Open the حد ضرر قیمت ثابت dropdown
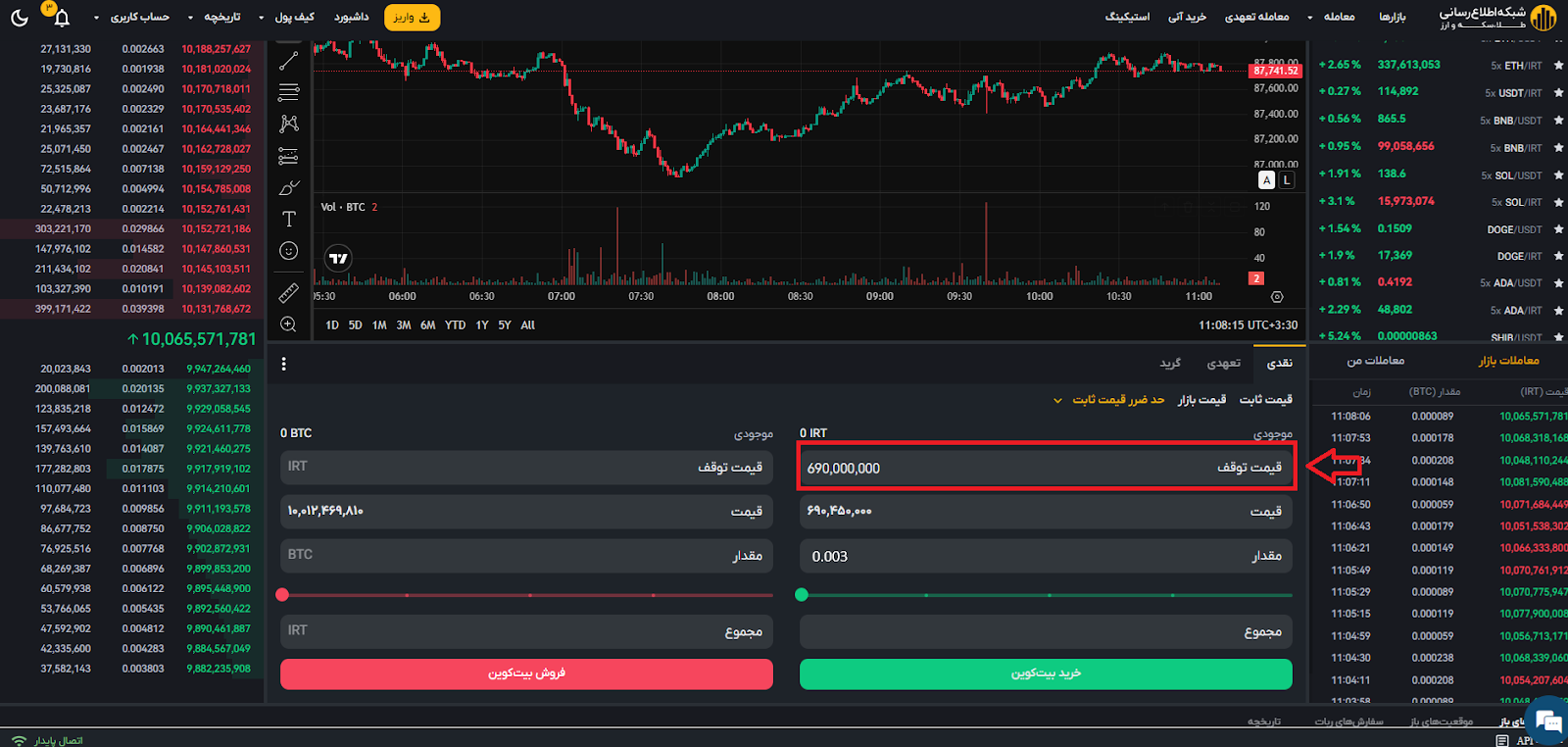 pyautogui.click(x=1109, y=400)
